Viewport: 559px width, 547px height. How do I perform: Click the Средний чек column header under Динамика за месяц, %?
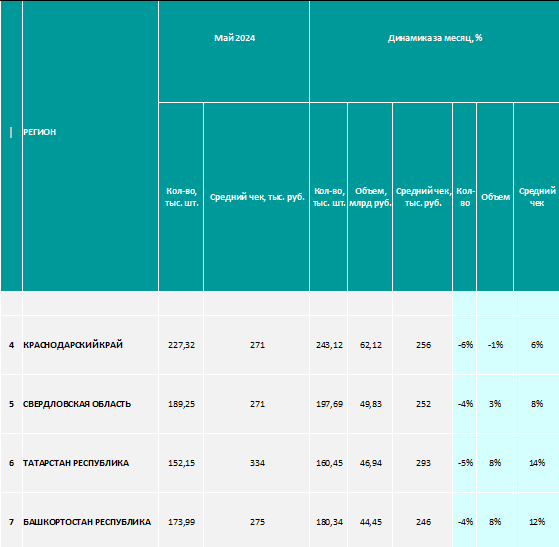[x=537, y=197]
